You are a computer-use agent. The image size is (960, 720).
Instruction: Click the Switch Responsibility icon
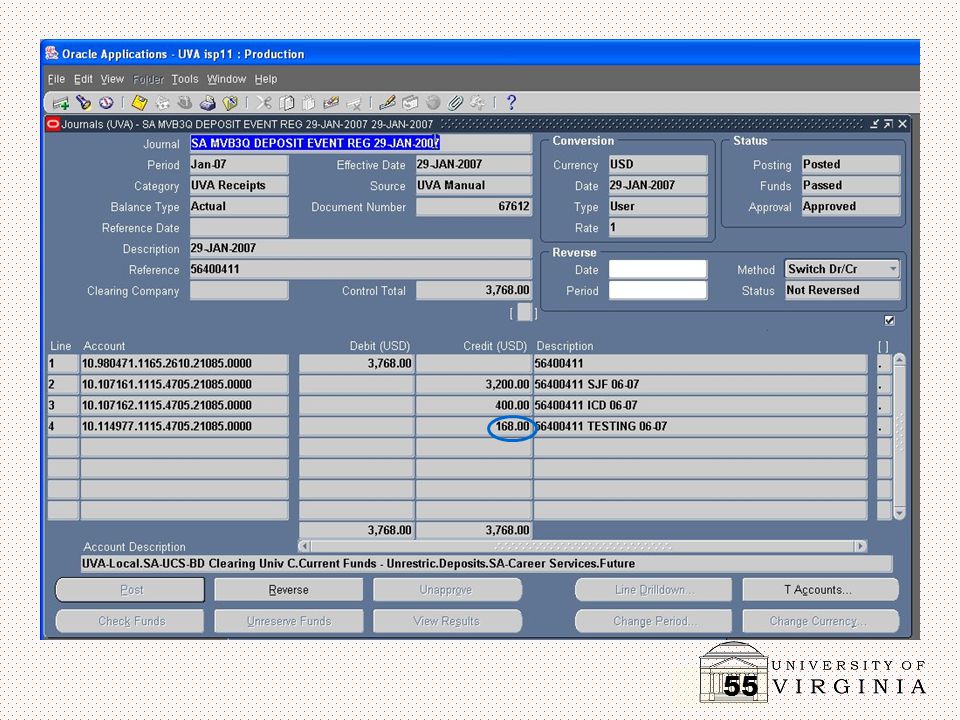(x=185, y=103)
